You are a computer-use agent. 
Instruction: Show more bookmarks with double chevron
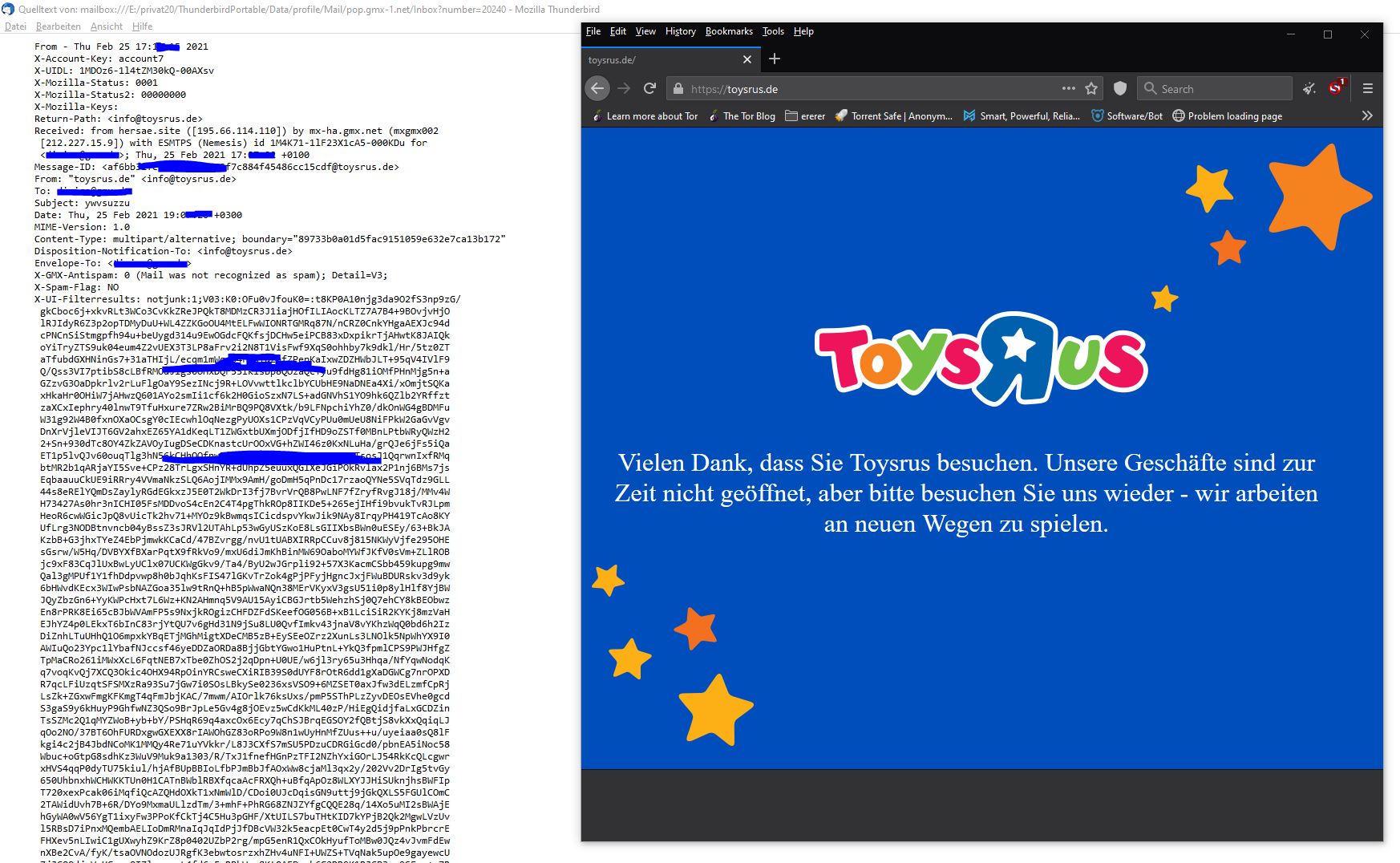(x=1367, y=115)
